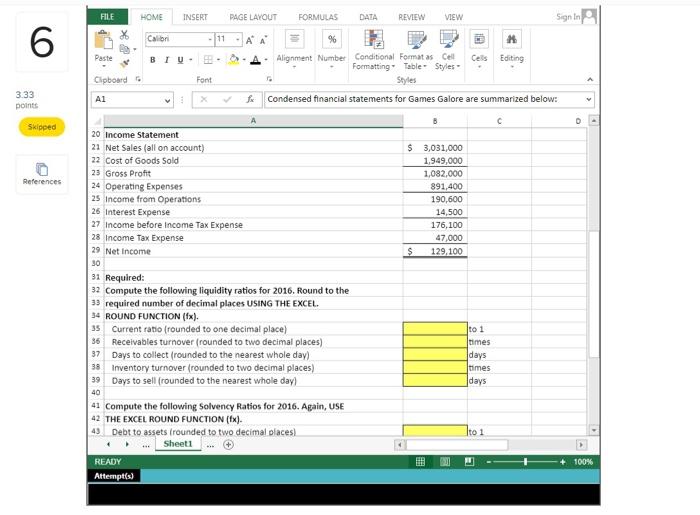
Task: Open Clipboard dialog launcher
Action: tap(138, 79)
